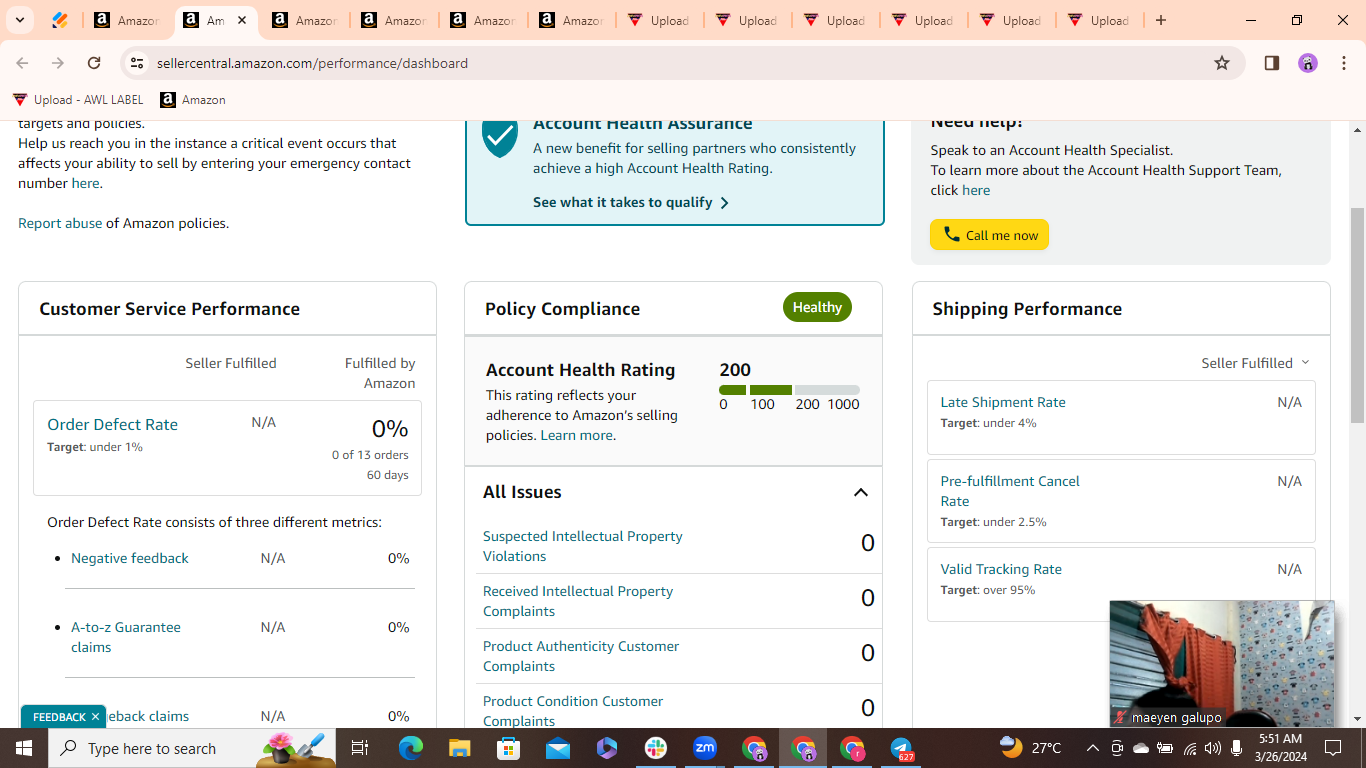Click the FEEDBACK button
The height and width of the screenshot is (768, 1366).
point(59,717)
